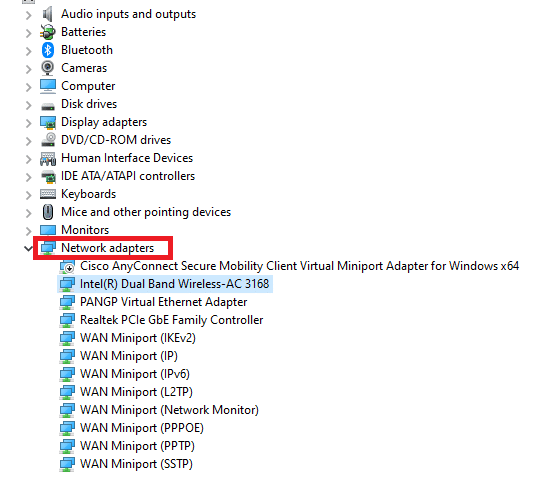This screenshot has width=546, height=477.
Task: Expand Mice and other pointing devices chevron
Action: coord(29,213)
